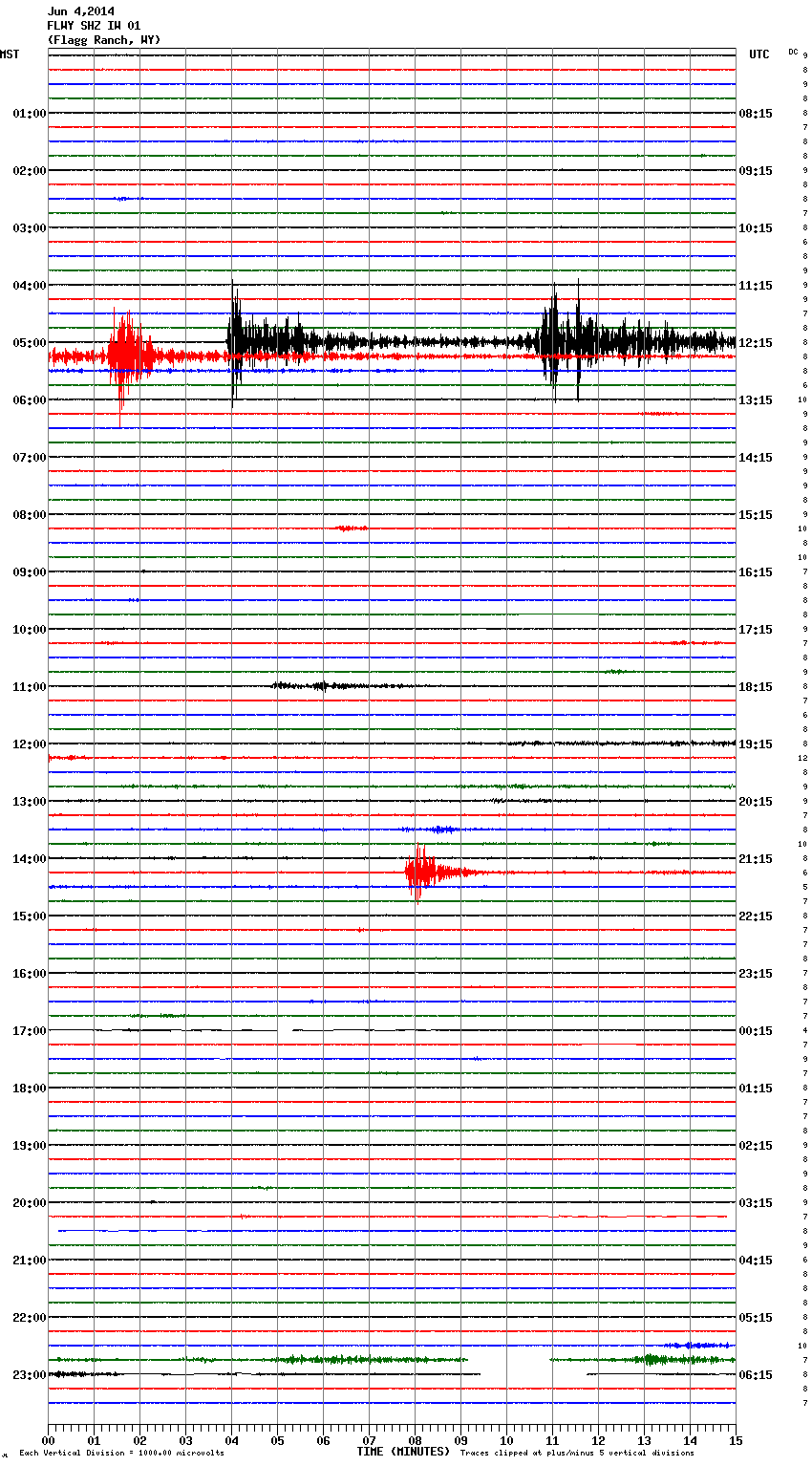Click the 00 minute axis tick label
The image size is (812, 1466).
[x=48, y=1441]
